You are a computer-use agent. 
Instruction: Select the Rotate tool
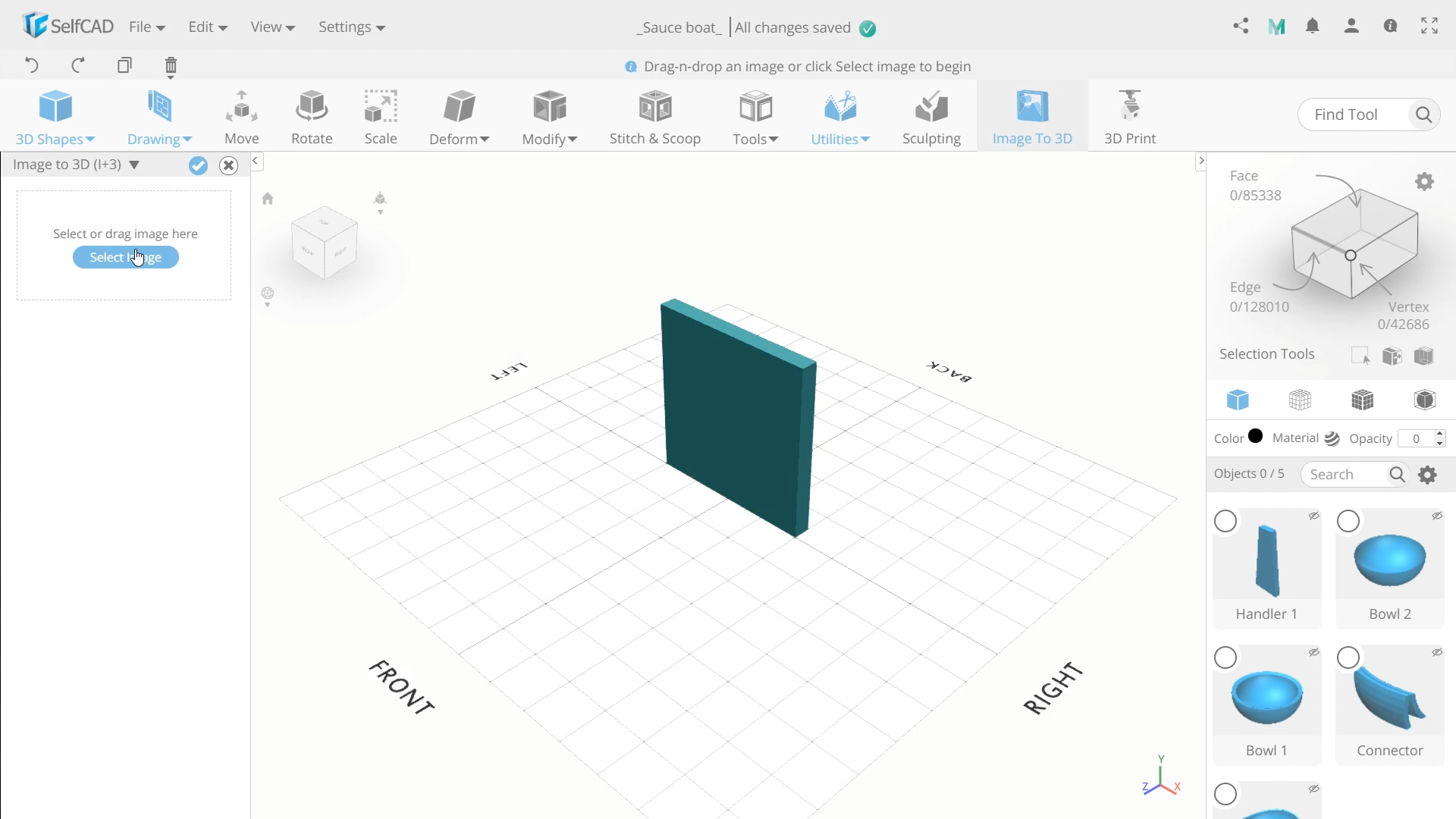312,118
